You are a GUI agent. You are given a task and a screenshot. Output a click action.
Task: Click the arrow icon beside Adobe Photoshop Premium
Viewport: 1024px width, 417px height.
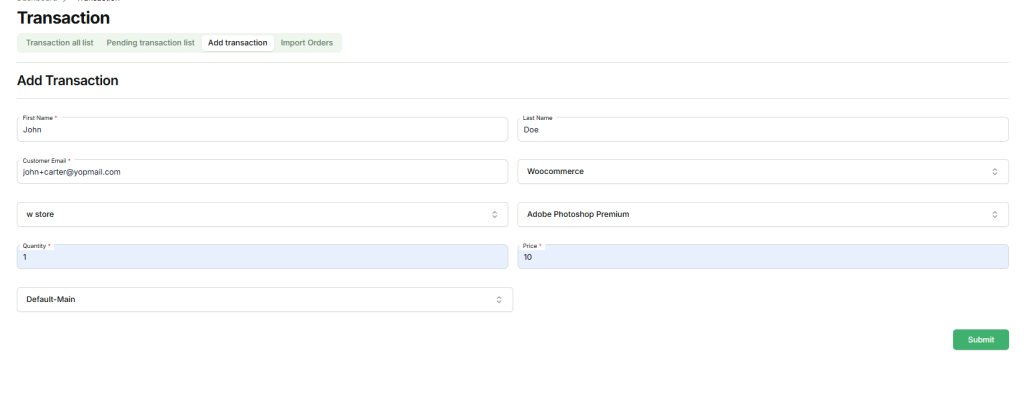coord(994,214)
